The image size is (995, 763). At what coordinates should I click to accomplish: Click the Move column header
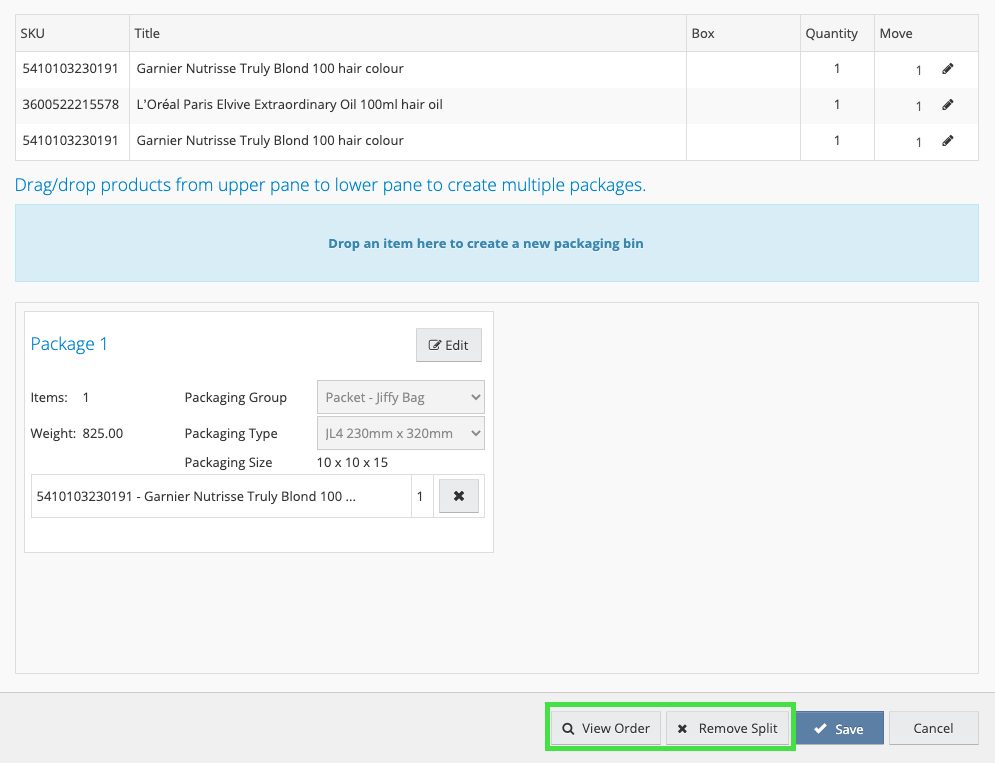click(x=896, y=33)
